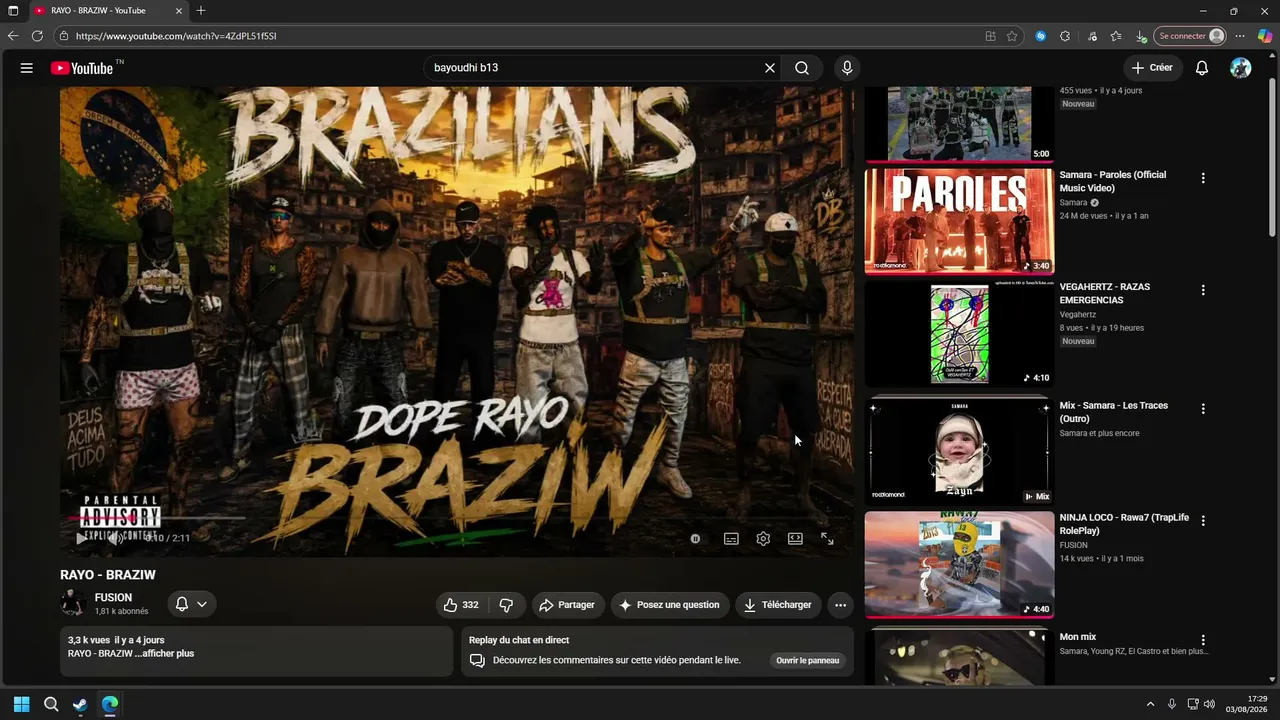Toggle subtitles on the video player
Viewport: 1280px width, 720px height.
point(731,538)
